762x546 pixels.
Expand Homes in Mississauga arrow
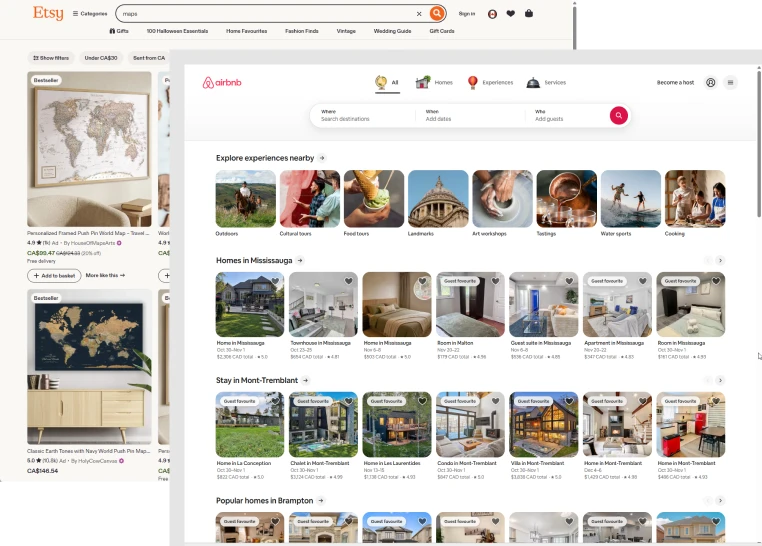300,260
